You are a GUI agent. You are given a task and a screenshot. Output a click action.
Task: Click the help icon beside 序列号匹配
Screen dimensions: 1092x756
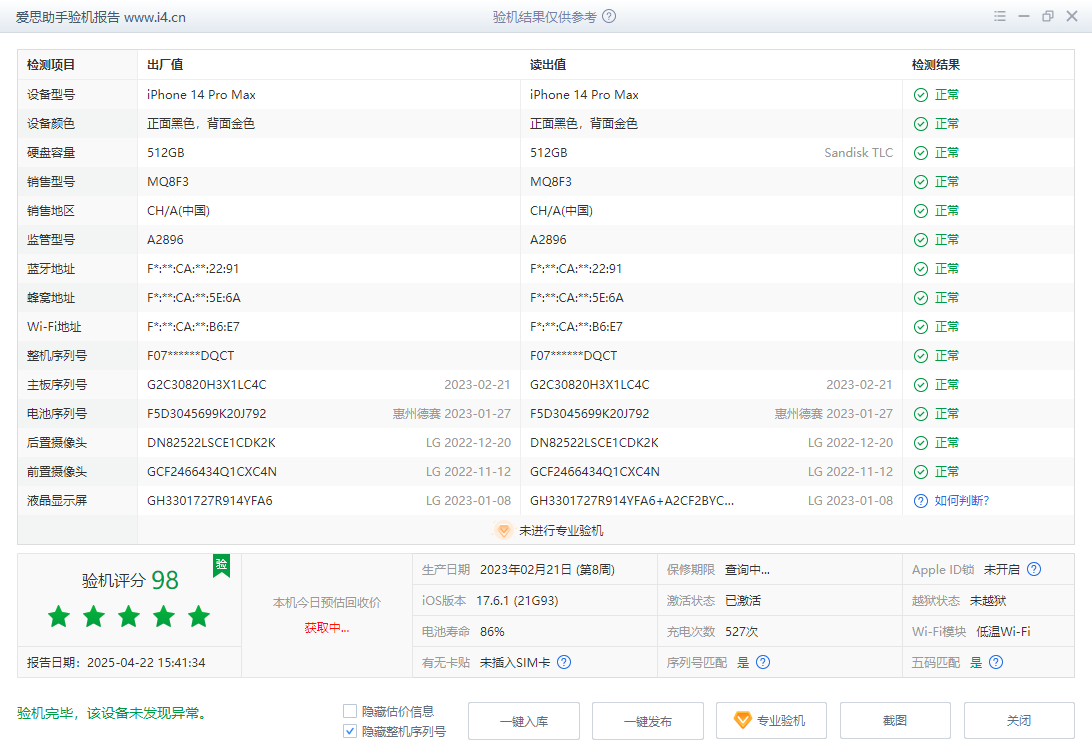763,662
